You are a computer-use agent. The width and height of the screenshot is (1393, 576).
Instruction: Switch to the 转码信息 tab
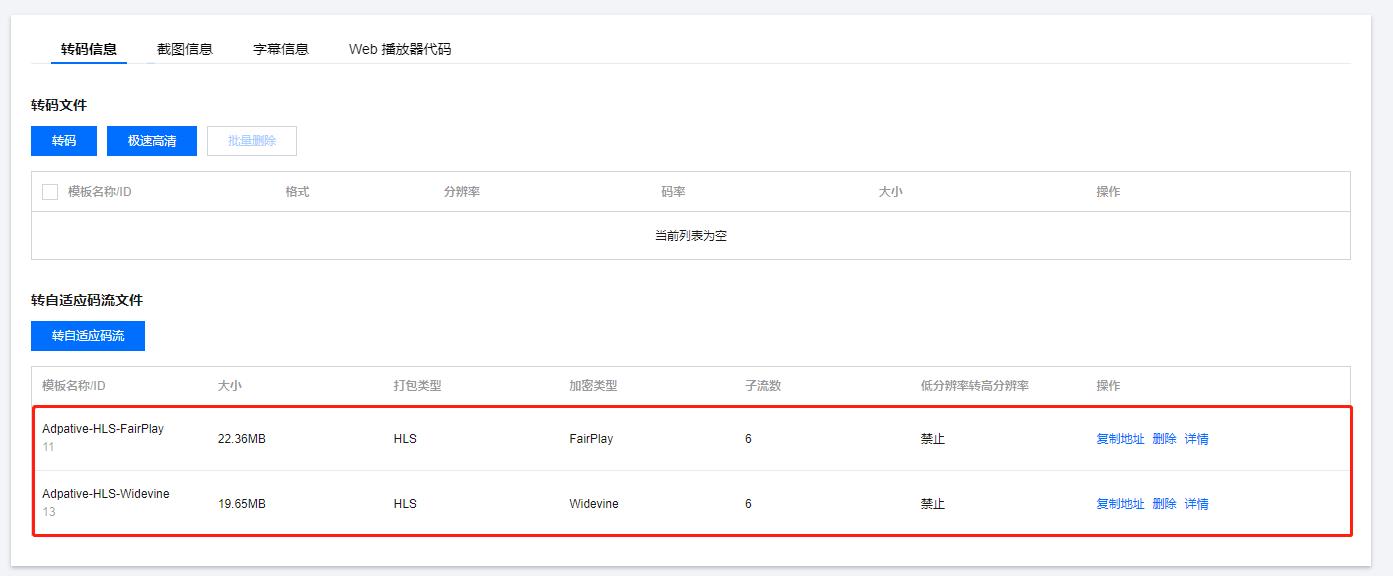[89, 48]
